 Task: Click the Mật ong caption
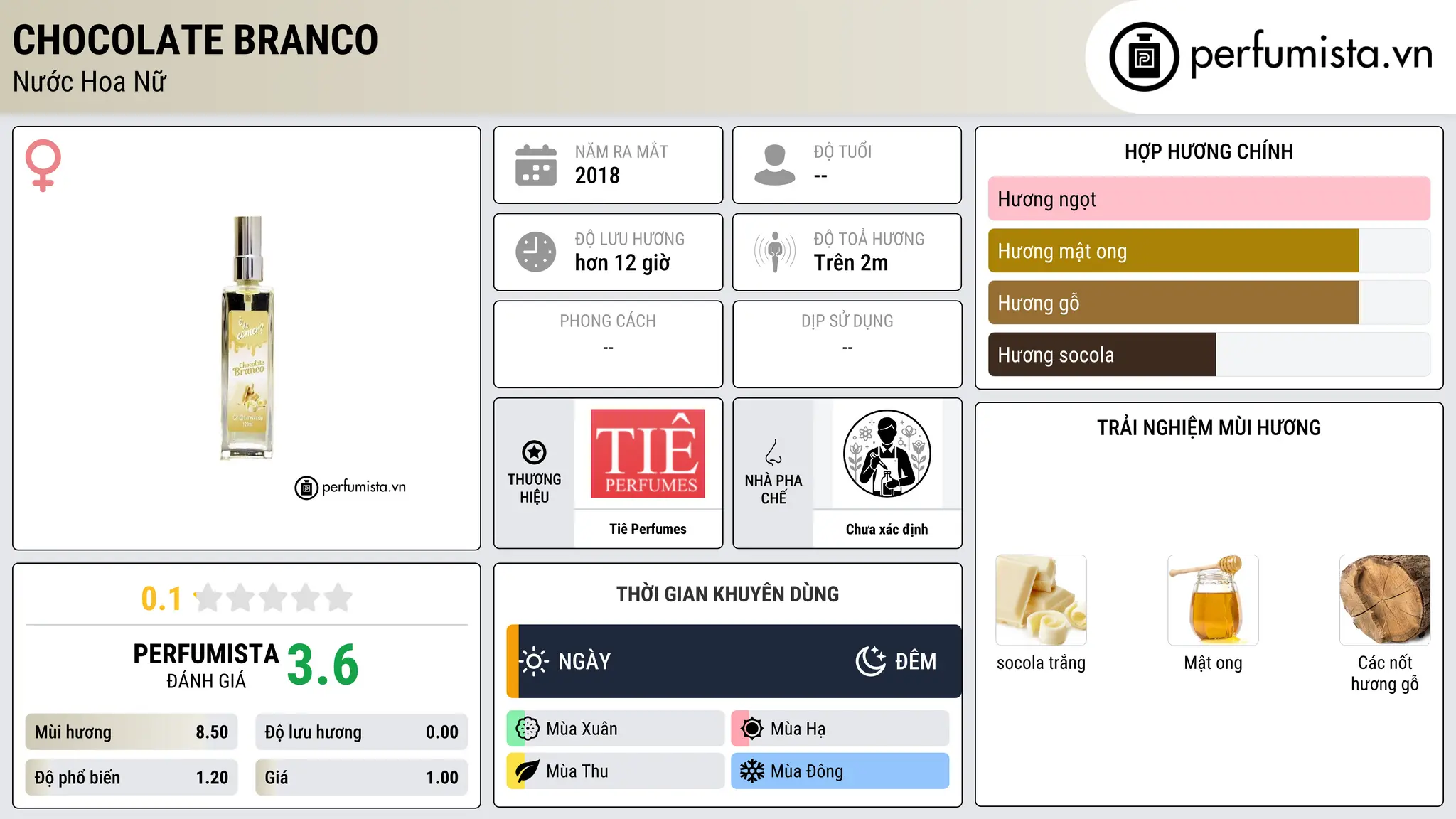(1213, 663)
